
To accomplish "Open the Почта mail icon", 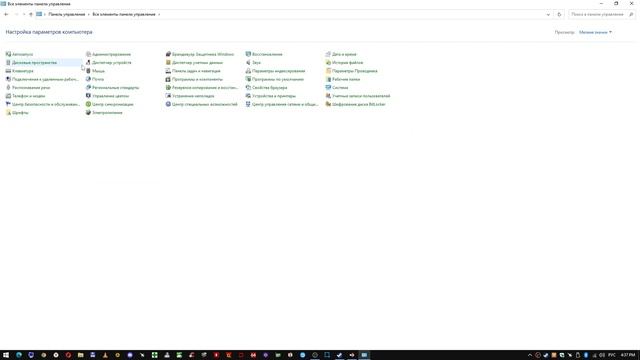I will coord(88,79).
